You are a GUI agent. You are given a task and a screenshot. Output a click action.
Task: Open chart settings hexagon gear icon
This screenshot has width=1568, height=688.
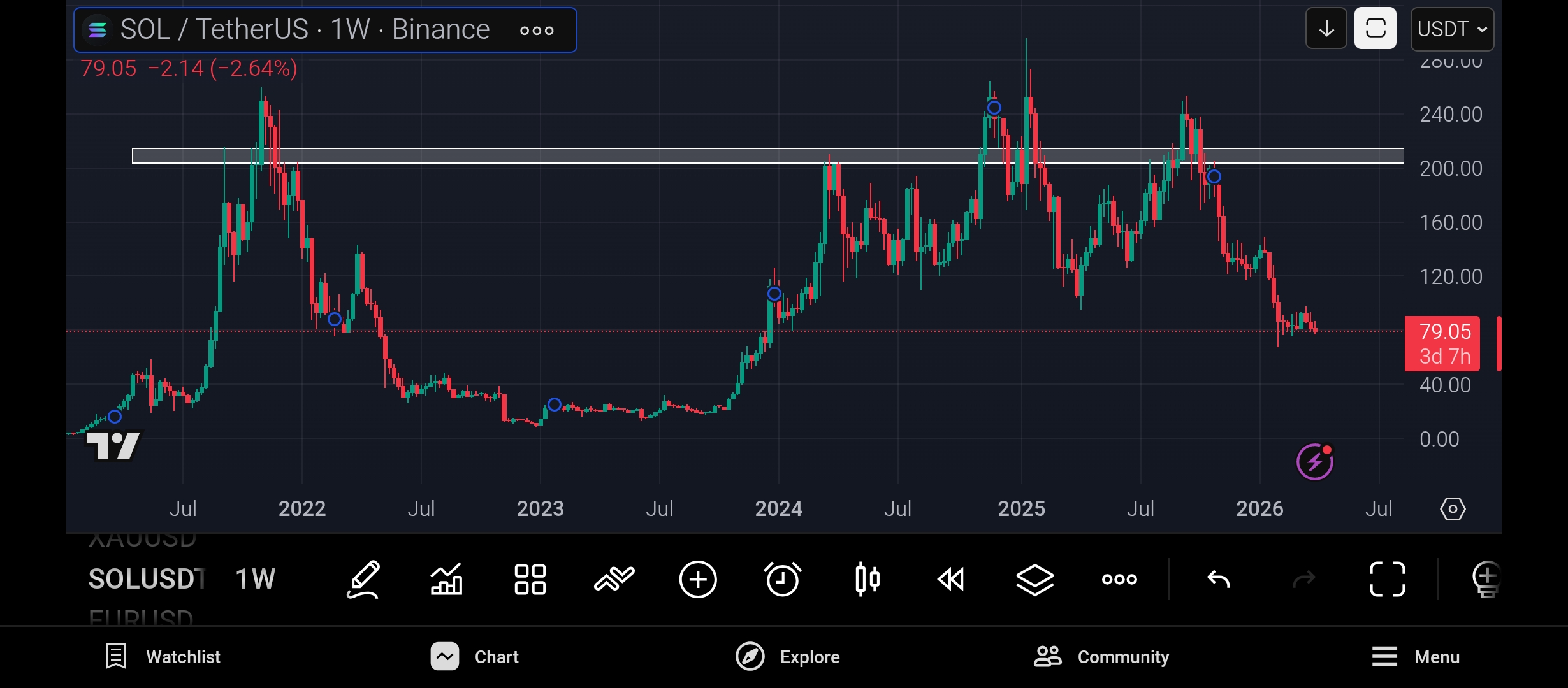point(1453,509)
